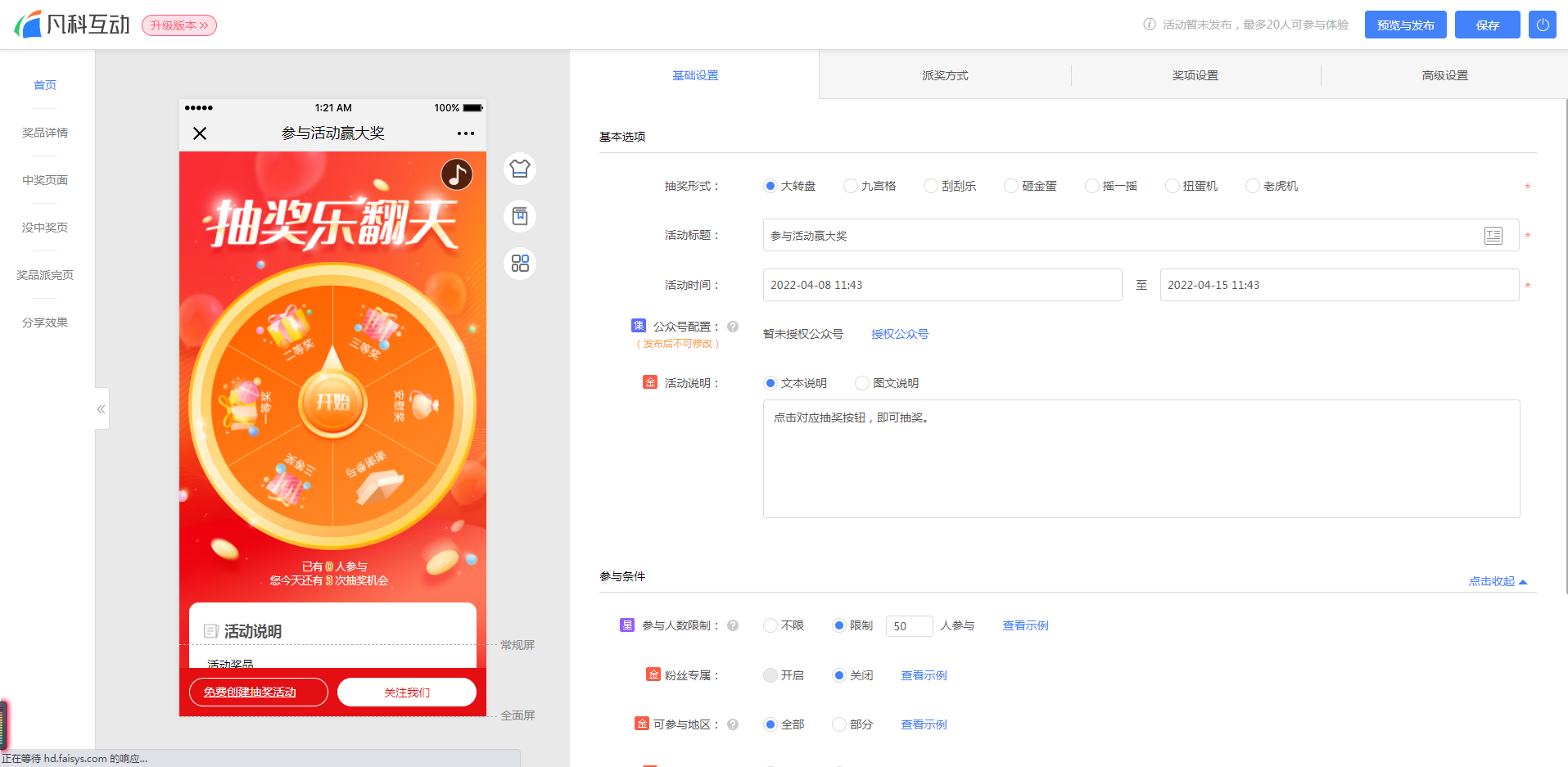Click the 开始 button on the wheel
The image size is (1568, 767).
click(332, 401)
